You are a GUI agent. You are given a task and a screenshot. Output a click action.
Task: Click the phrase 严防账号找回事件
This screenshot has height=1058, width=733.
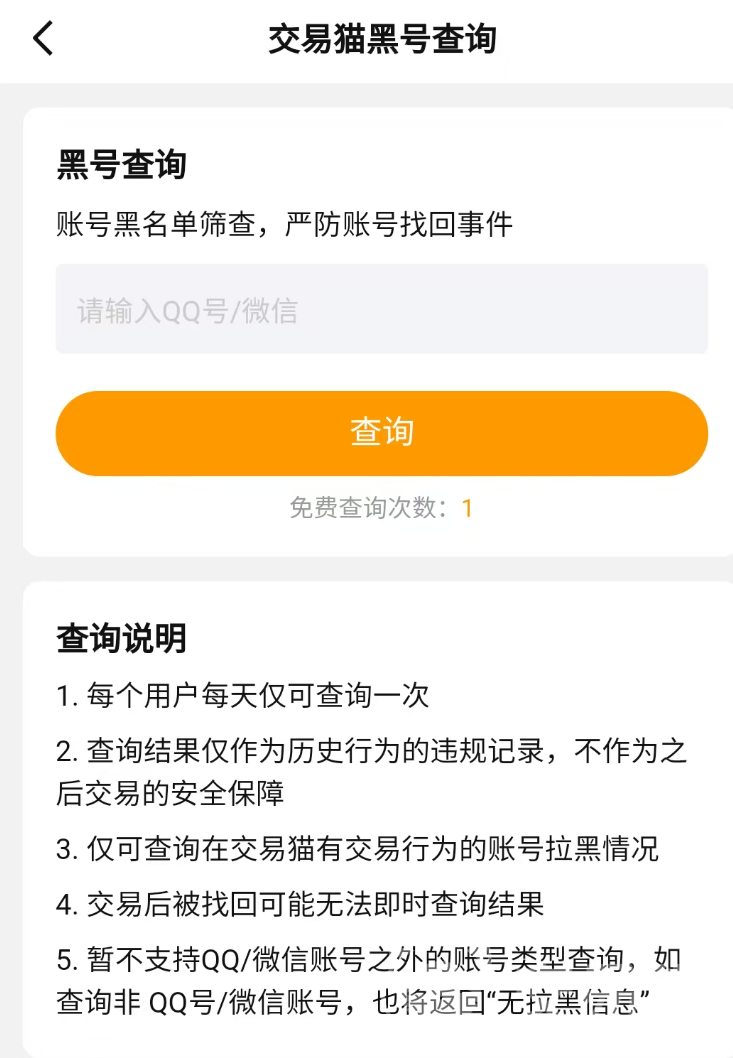click(399, 225)
